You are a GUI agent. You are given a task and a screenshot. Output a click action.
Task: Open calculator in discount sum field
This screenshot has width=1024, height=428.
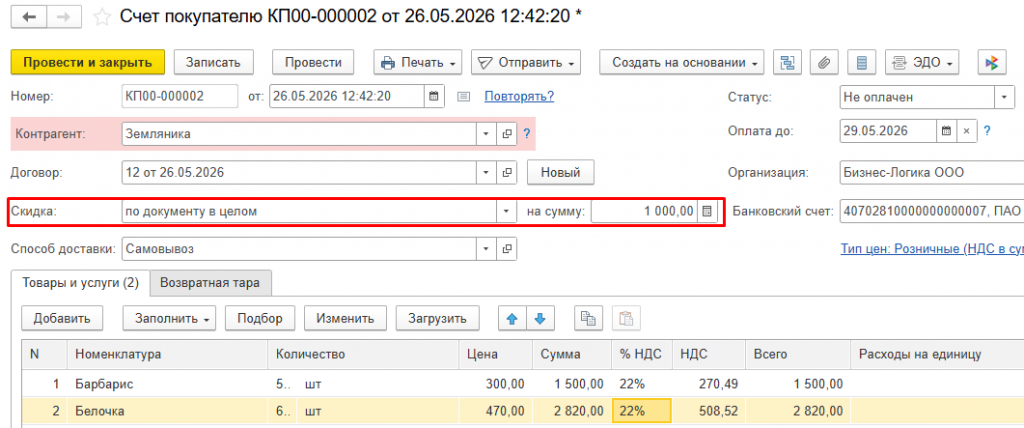(x=707, y=211)
